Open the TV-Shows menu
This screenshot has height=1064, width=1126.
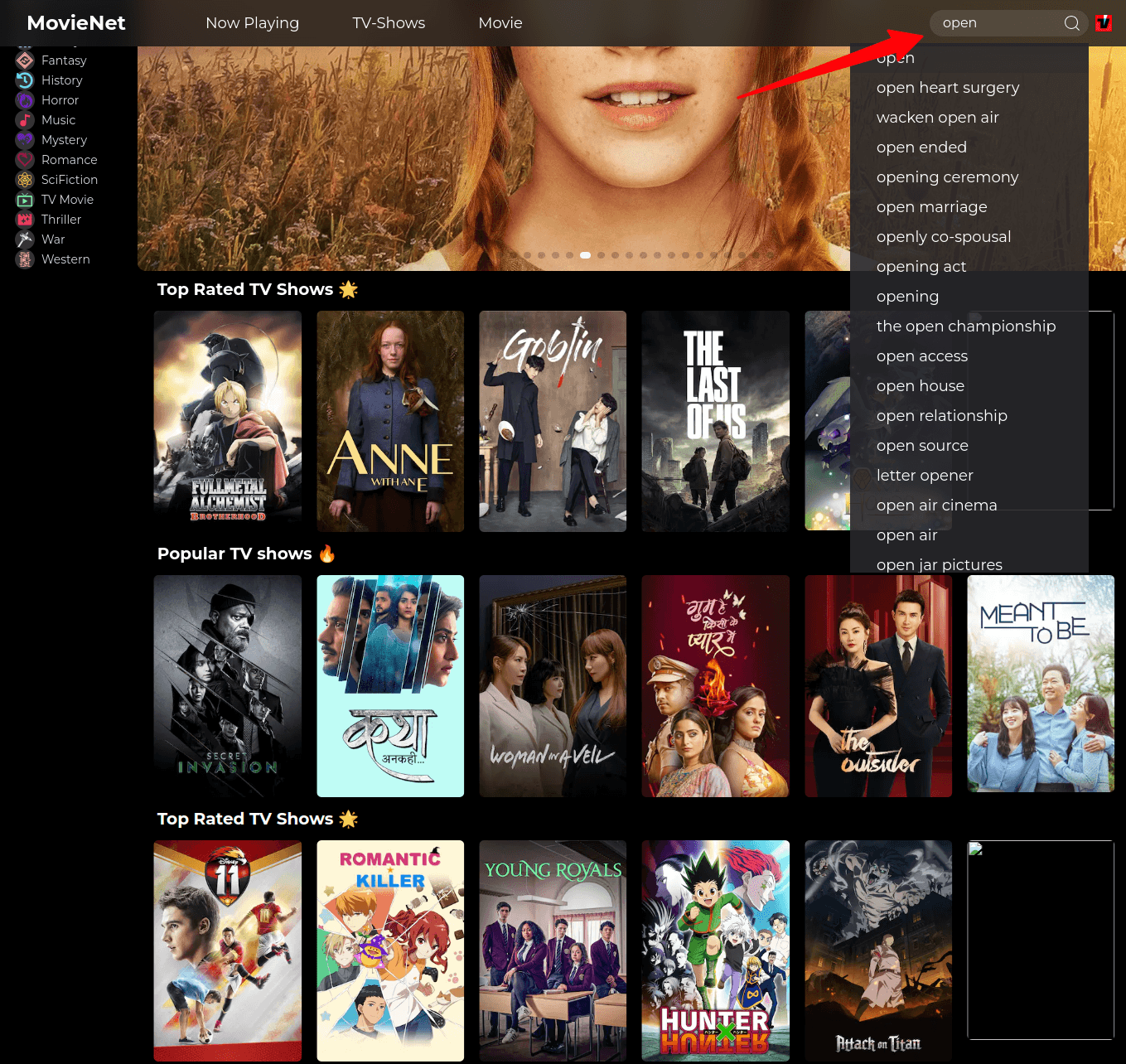pyautogui.click(x=389, y=23)
